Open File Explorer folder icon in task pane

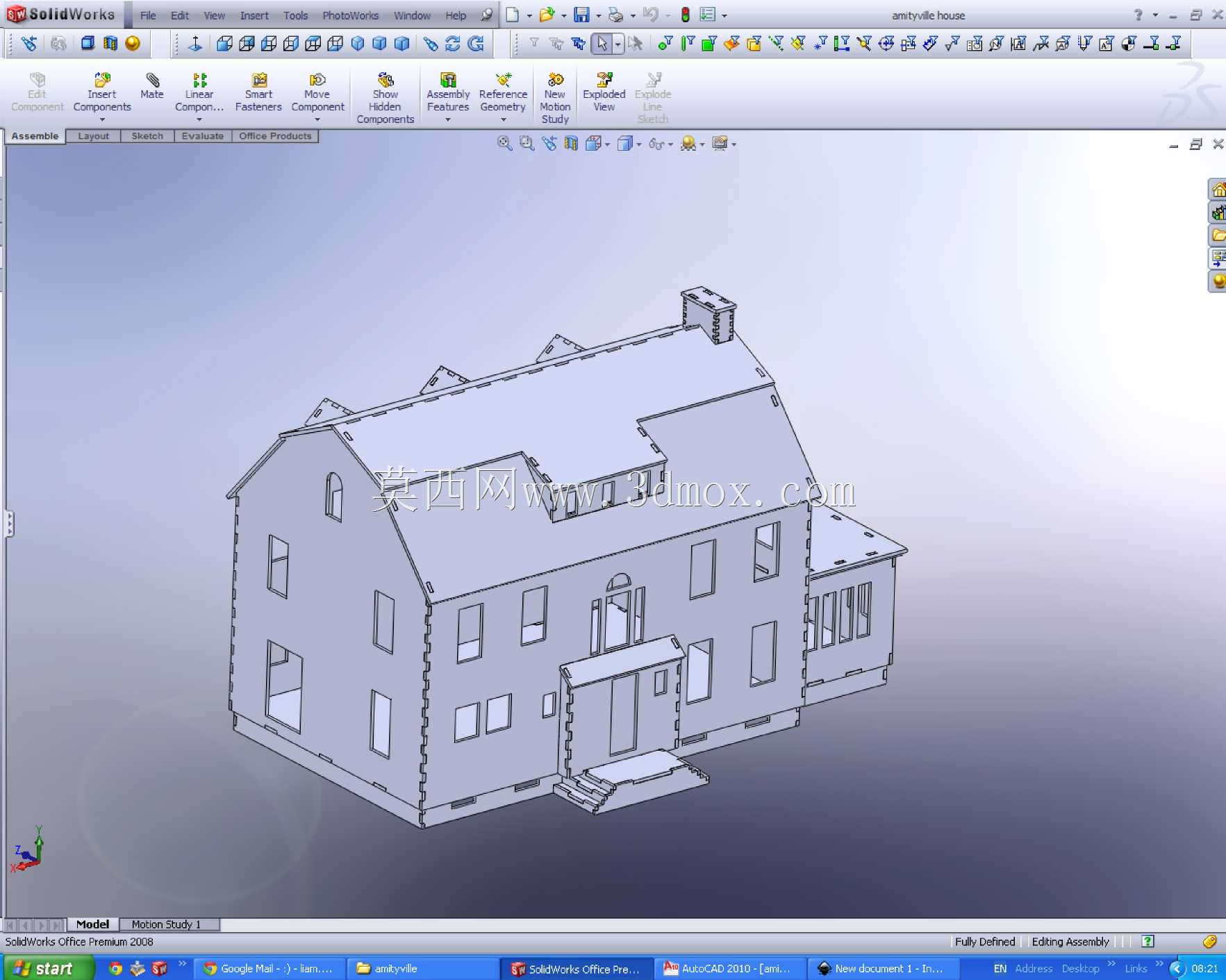click(x=1218, y=235)
